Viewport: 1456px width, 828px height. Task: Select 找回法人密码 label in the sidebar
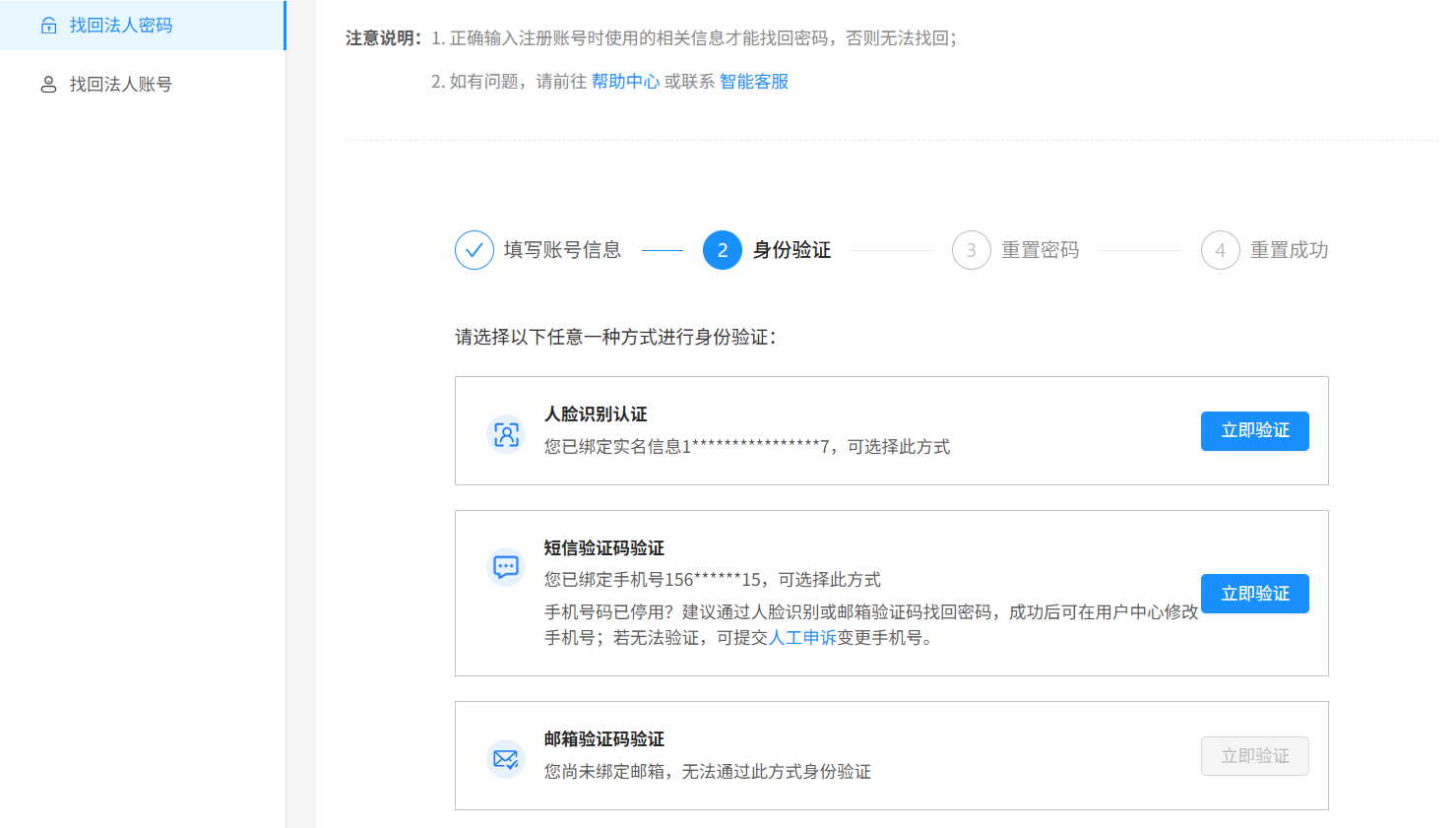tap(120, 26)
